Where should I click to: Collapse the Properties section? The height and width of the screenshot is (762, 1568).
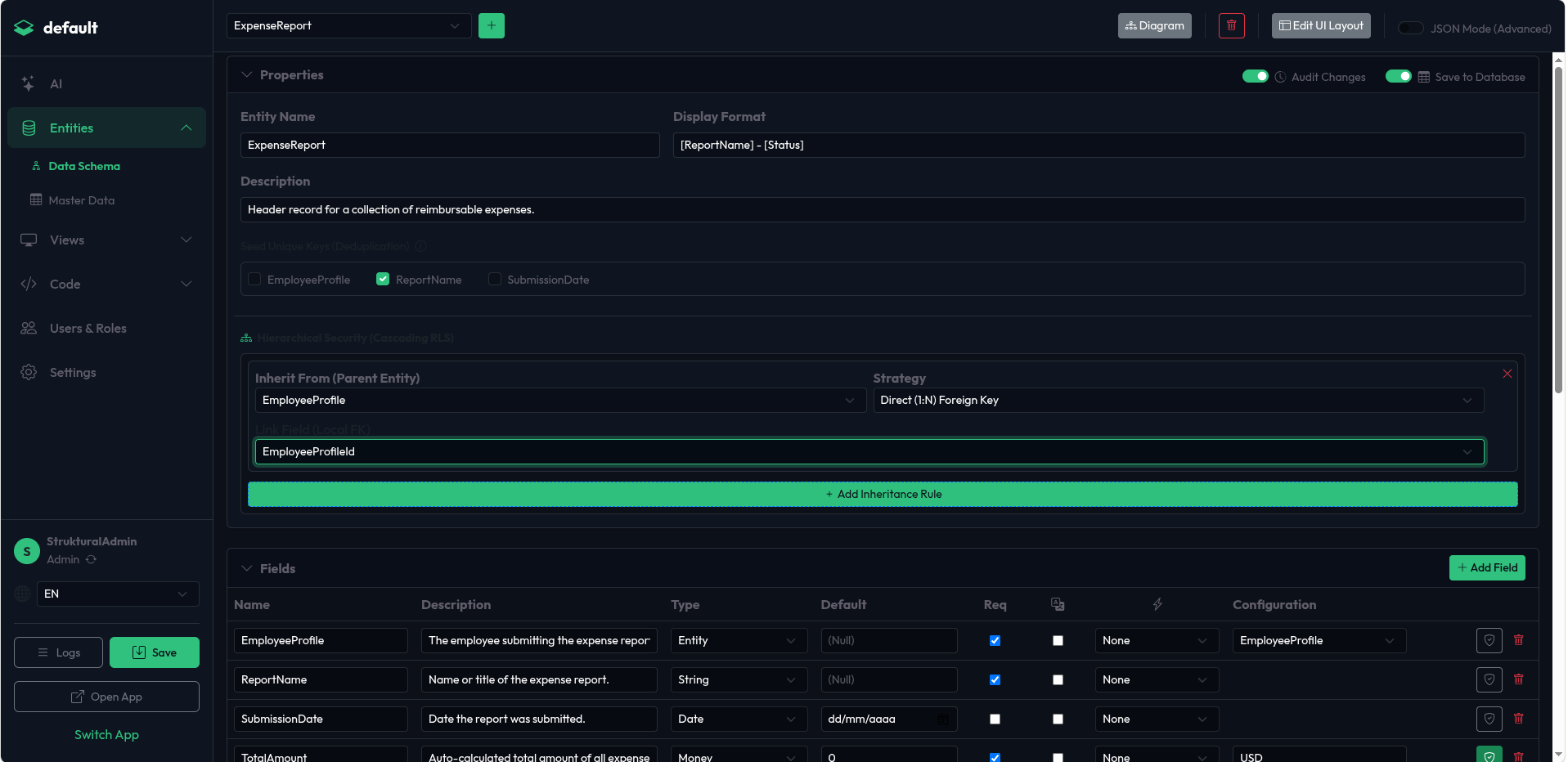click(x=246, y=74)
